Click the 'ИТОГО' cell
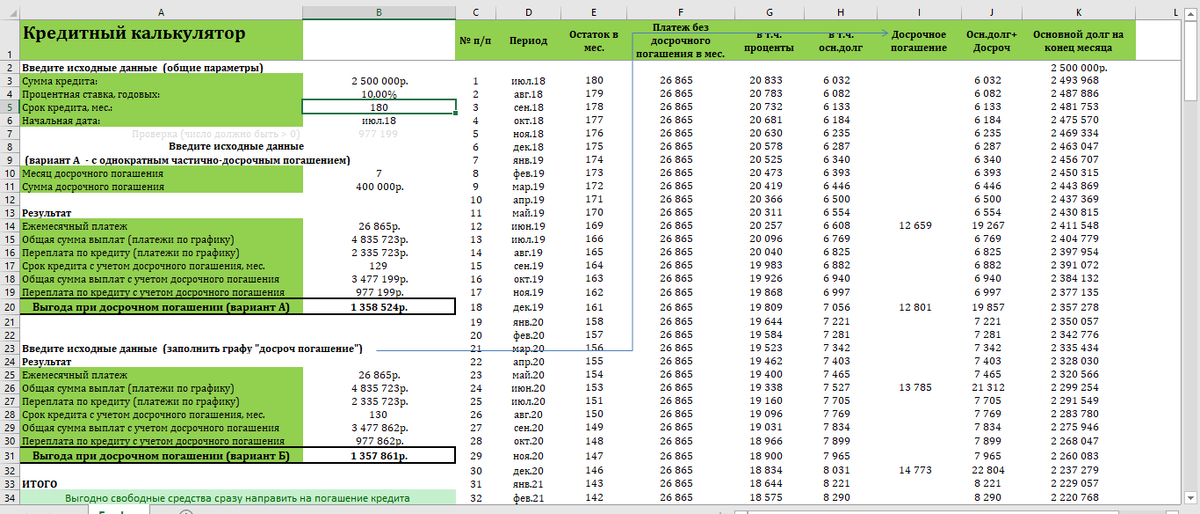The image size is (1200, 514). tap(161, 482)
